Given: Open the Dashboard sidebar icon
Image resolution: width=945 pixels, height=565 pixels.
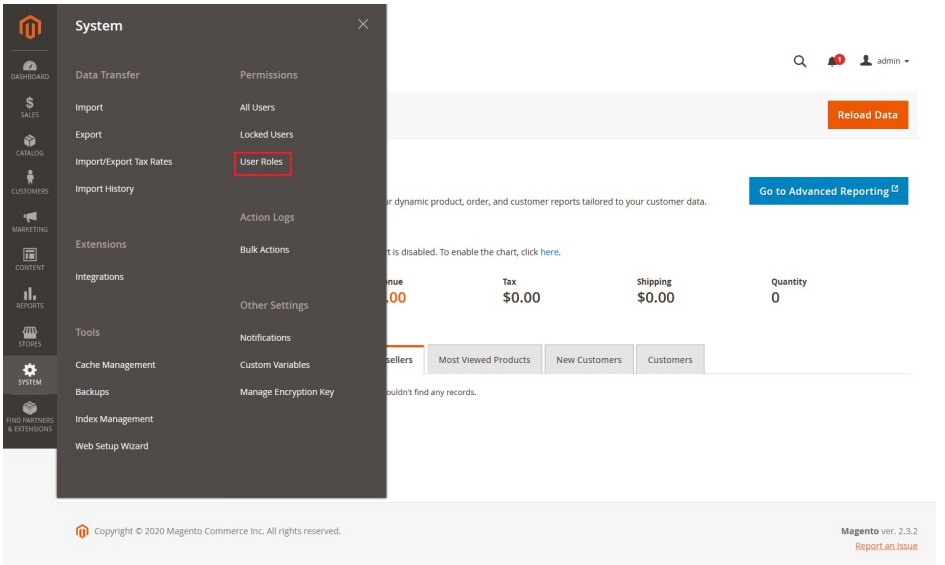Looking at the screenshot, I should 29,69.
